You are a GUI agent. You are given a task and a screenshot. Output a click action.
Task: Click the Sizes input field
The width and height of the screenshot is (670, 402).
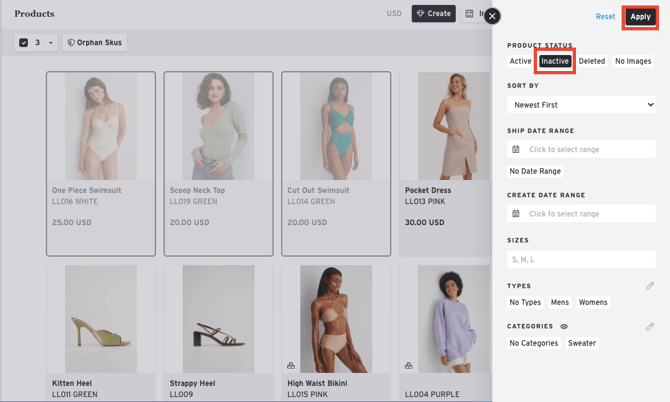[x=581, y=259]
